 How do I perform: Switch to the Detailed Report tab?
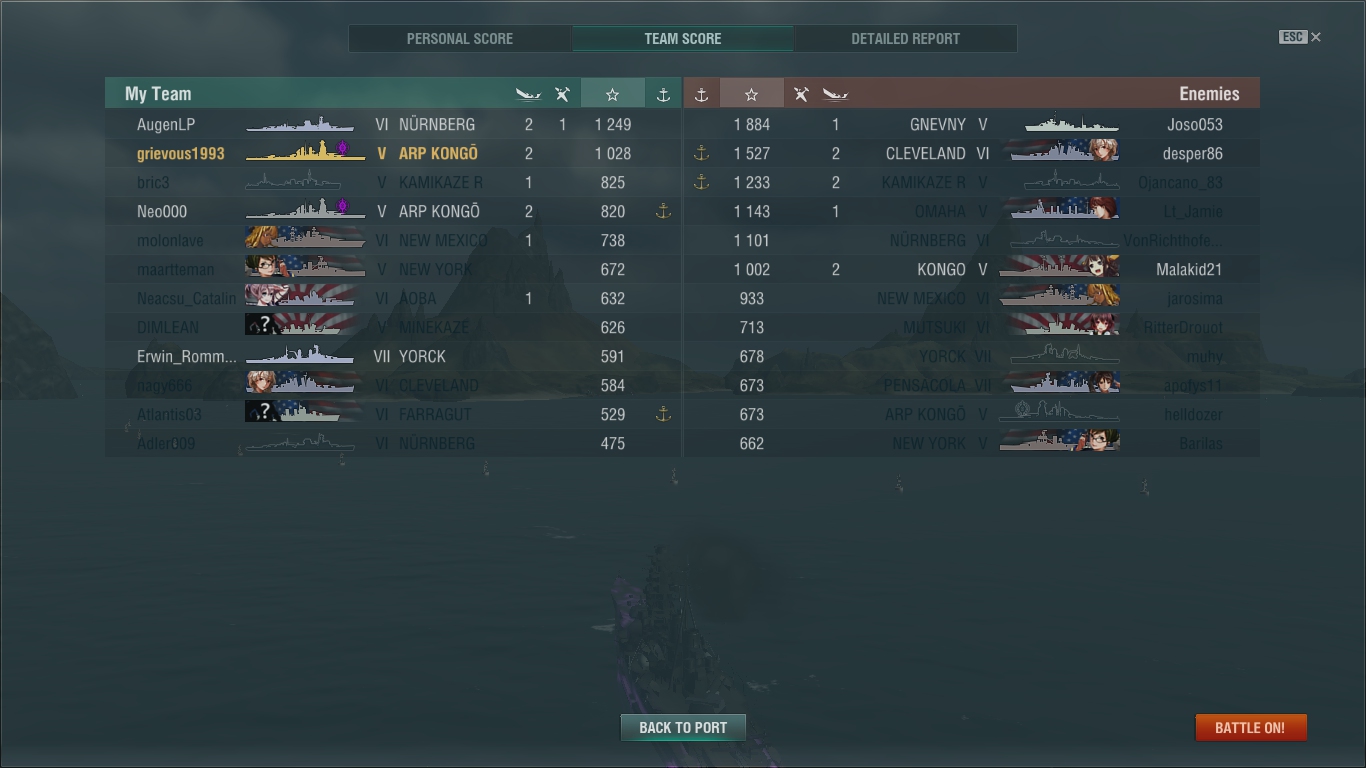(x=905, y=39)
